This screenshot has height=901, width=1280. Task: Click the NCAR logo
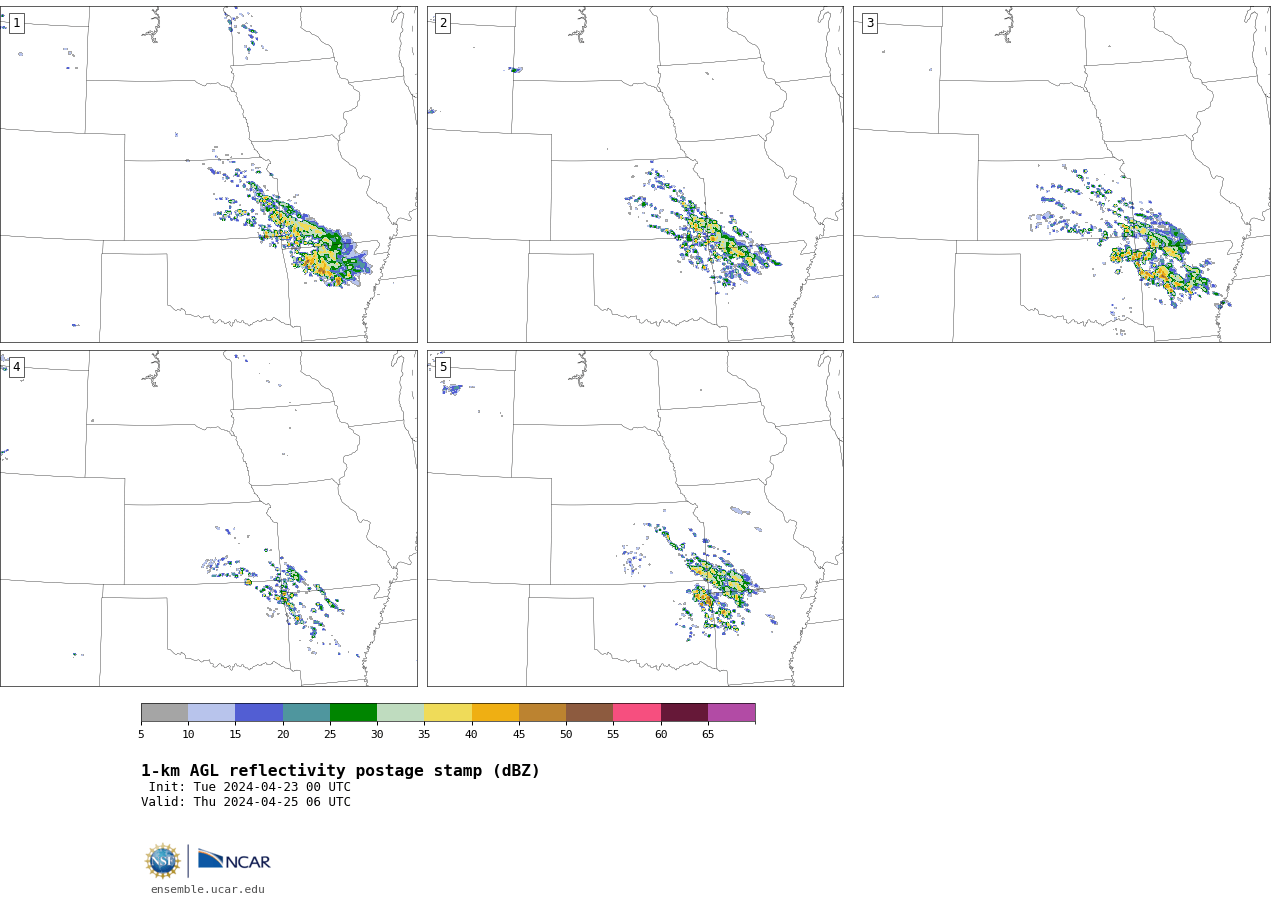[234, 860]
